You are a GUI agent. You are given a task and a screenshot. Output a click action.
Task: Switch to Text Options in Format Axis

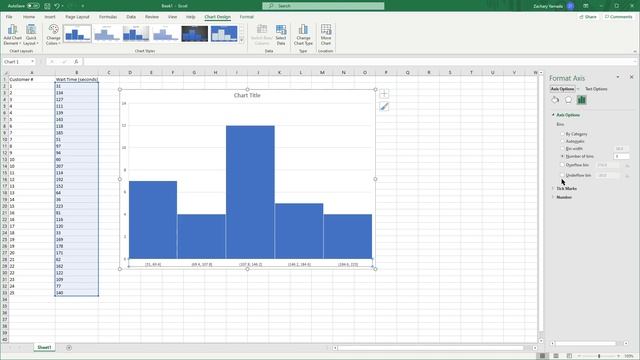click(x=596, y=89)
